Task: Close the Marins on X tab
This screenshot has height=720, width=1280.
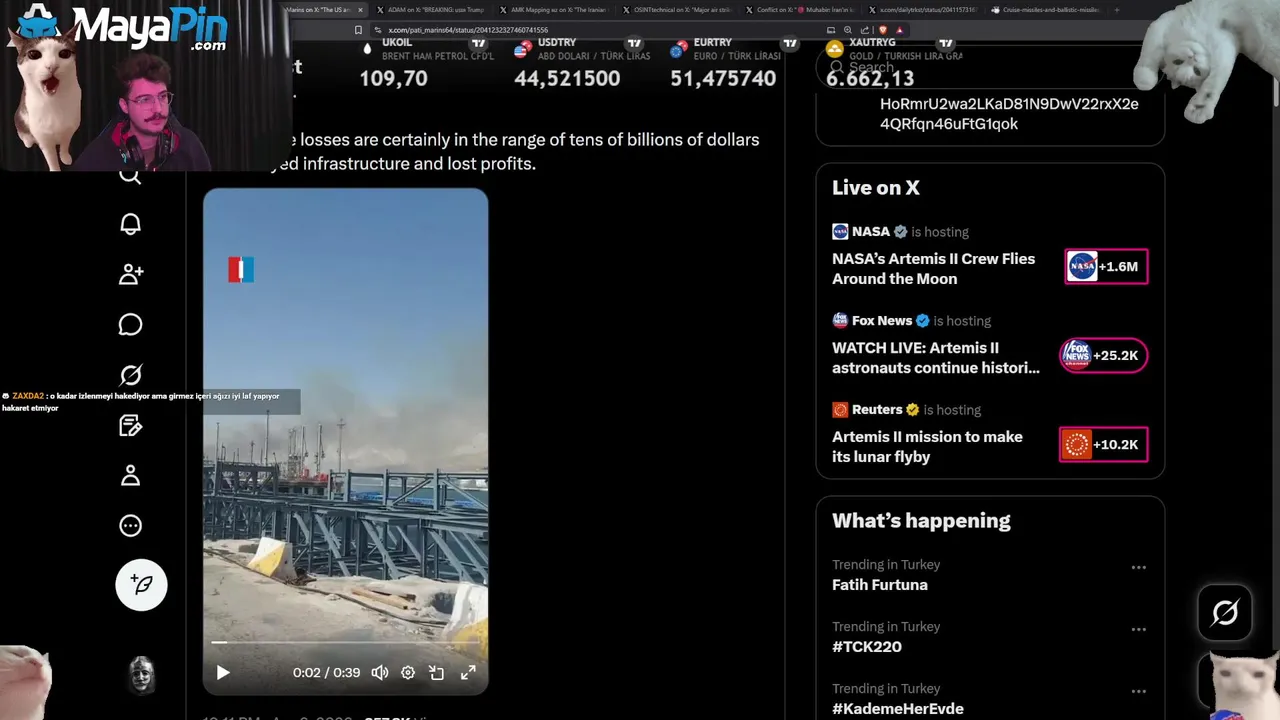Action: coord(360,10)
